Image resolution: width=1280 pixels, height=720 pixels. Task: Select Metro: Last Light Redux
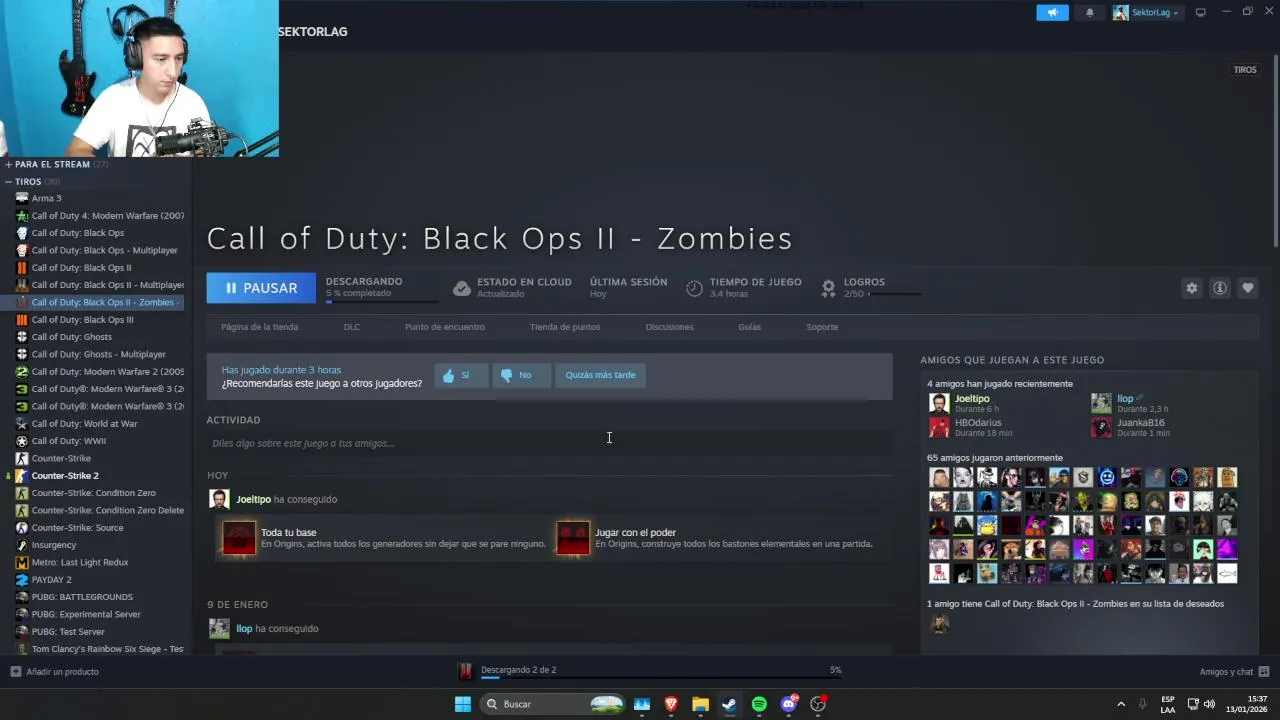(x=80, y=562)
